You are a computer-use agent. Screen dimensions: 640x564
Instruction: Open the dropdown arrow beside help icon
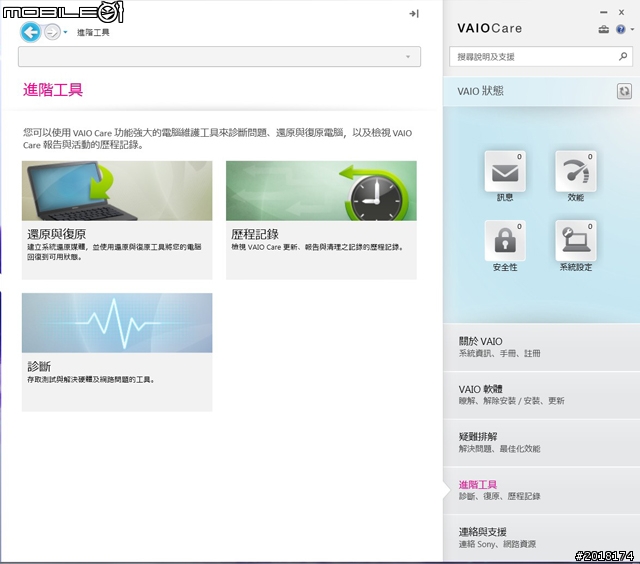632,29
